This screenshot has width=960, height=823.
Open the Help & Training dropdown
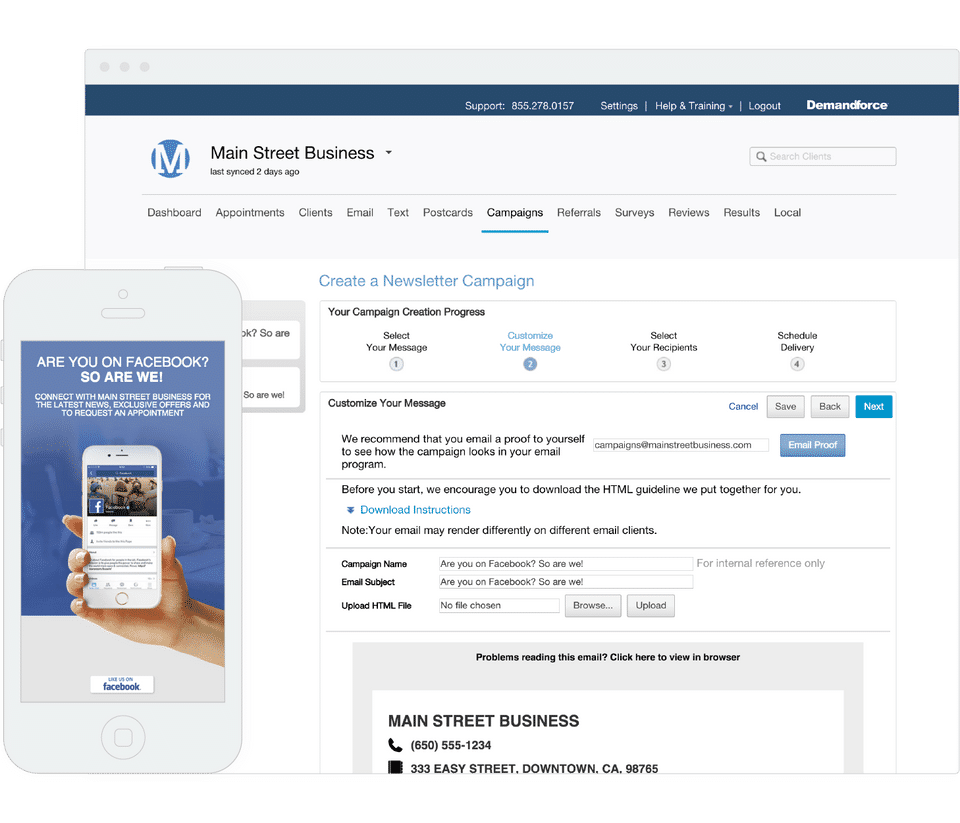tap(694, 106)
